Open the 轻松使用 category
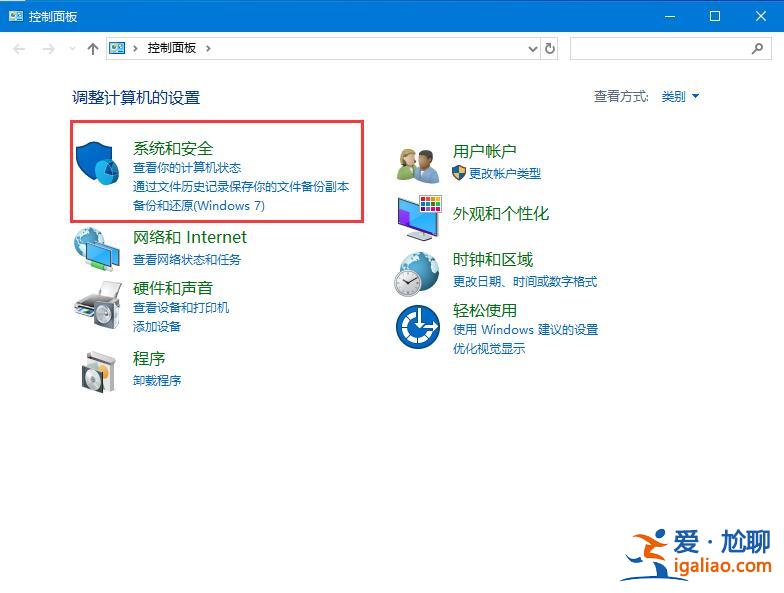Screen dimensions: 784x593 coord(484,310)
